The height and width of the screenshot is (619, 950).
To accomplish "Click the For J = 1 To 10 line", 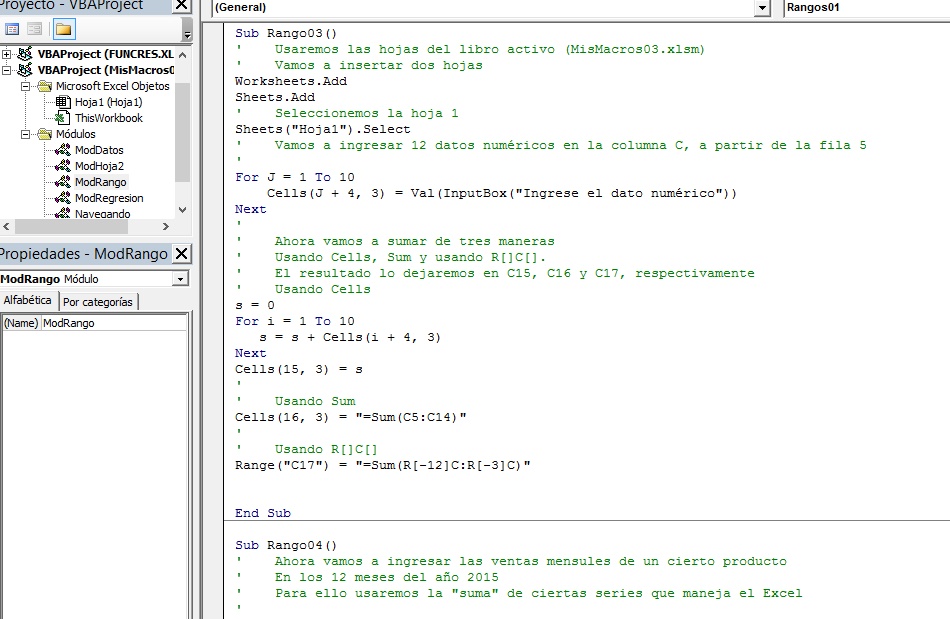I will [x=295, y=177].
